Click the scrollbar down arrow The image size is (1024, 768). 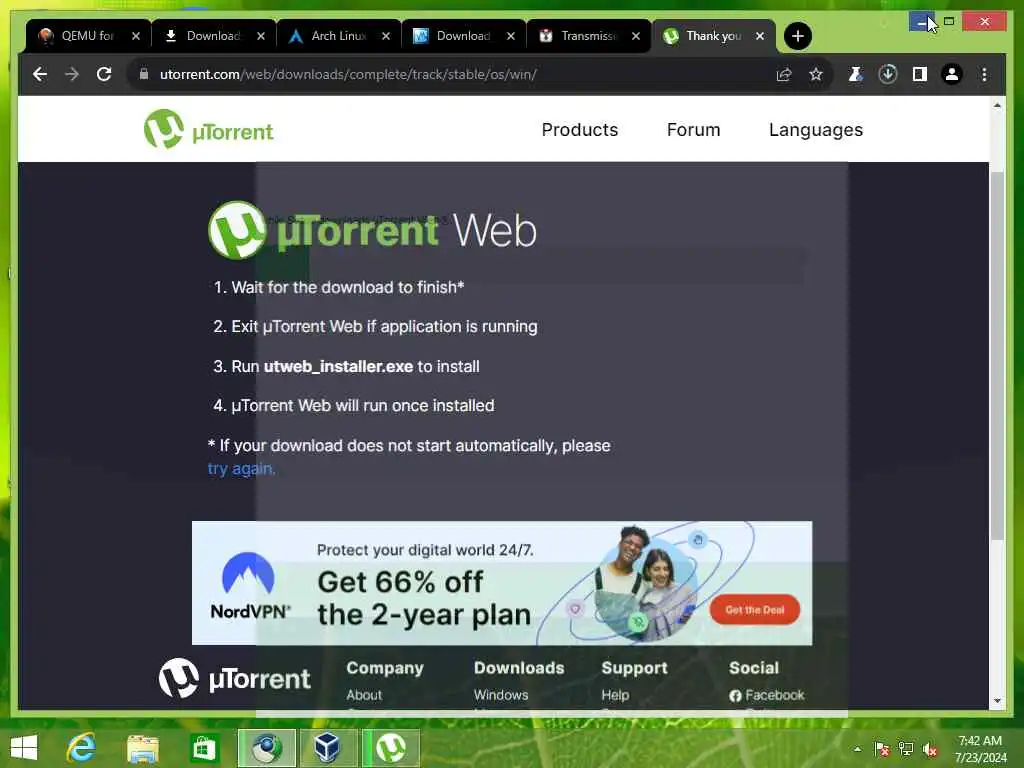[x=997, y=701]
